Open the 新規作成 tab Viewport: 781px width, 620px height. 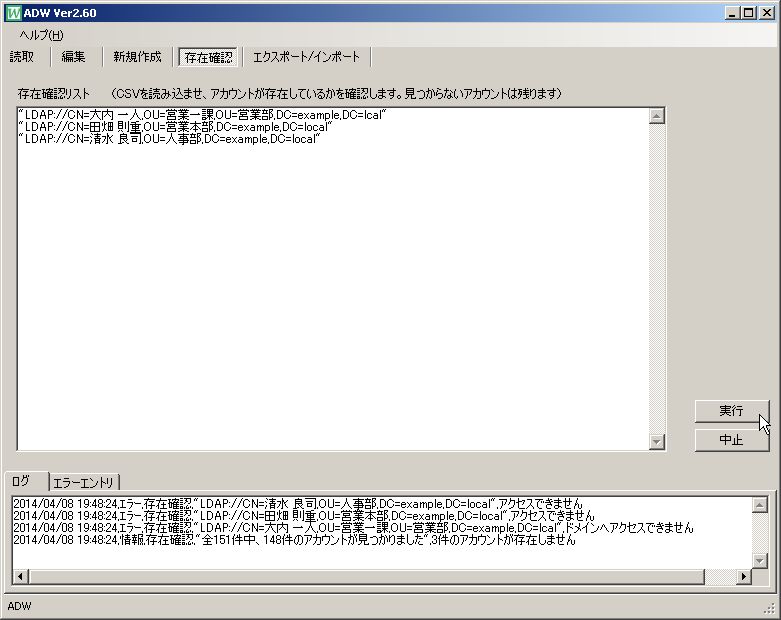click(x=137, y=57)
